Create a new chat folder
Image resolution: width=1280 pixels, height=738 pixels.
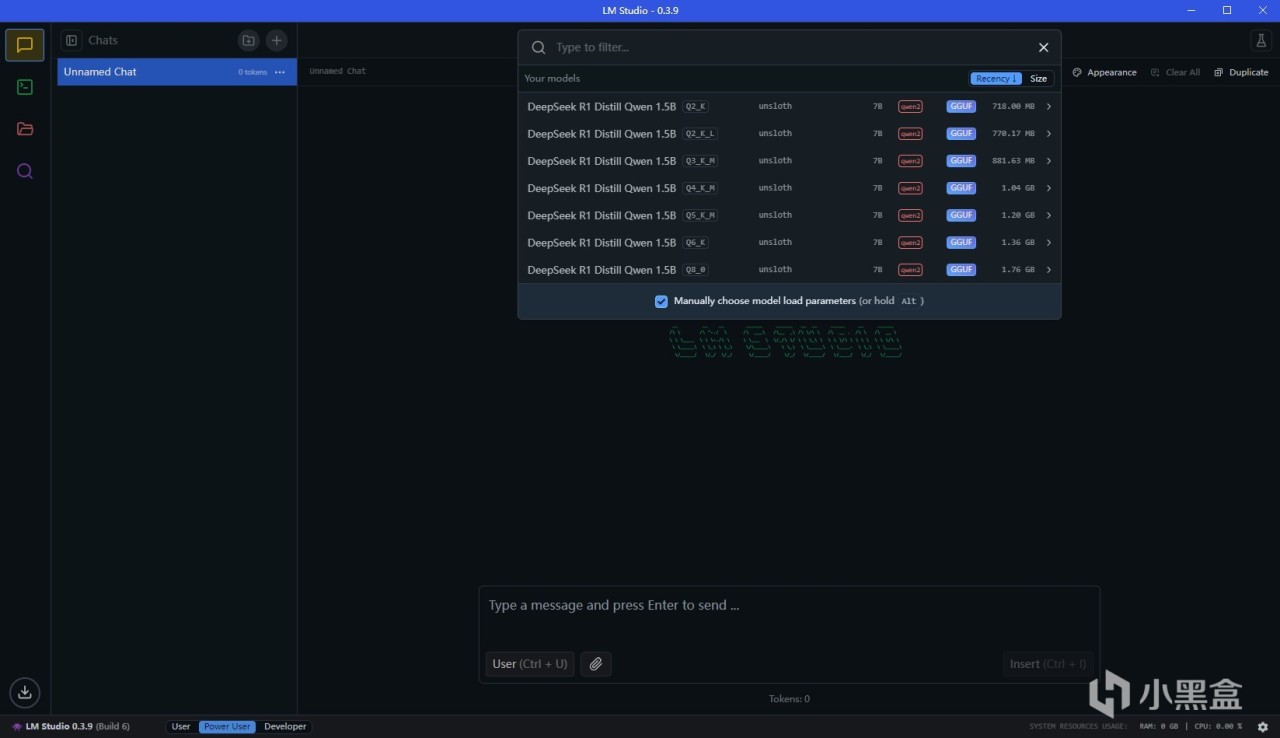pyautogui.click(x=248, y=40)
